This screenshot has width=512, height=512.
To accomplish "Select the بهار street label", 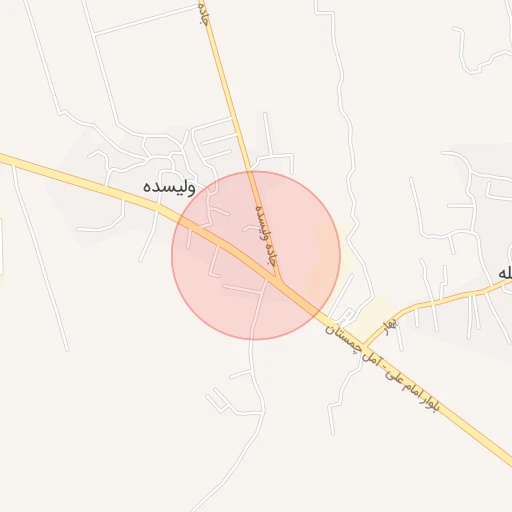I will [x=390, y=327].
